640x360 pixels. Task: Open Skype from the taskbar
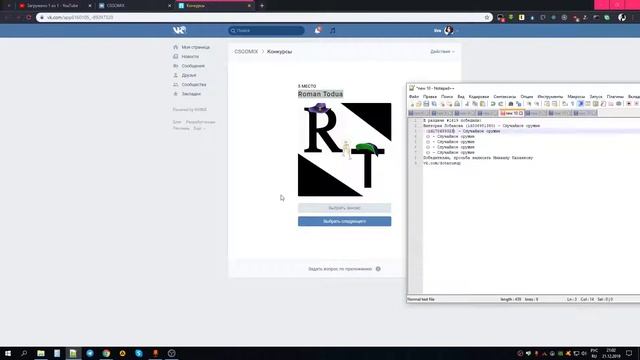tap(139, 353)
